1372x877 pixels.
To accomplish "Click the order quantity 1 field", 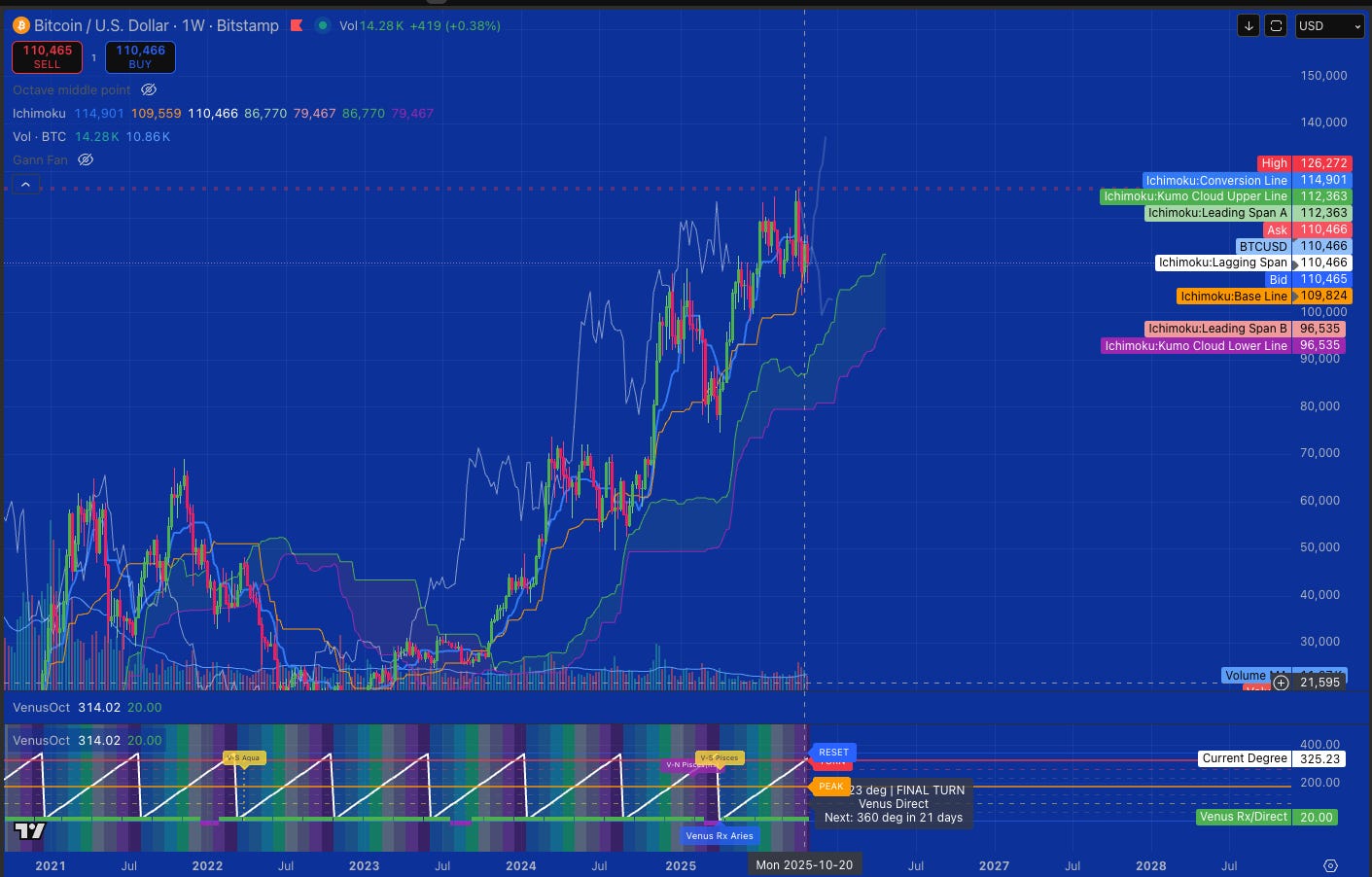I will click(93, 57).
